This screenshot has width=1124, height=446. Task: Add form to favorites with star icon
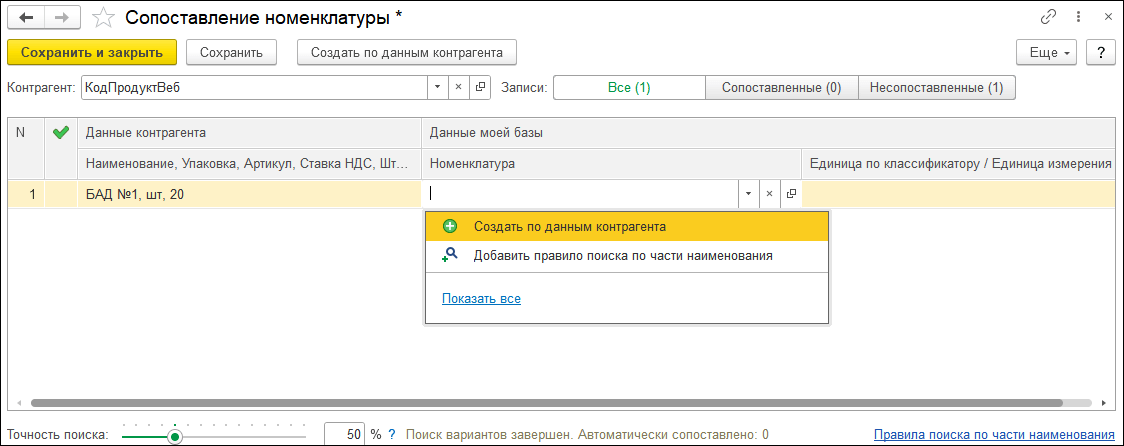103,17
